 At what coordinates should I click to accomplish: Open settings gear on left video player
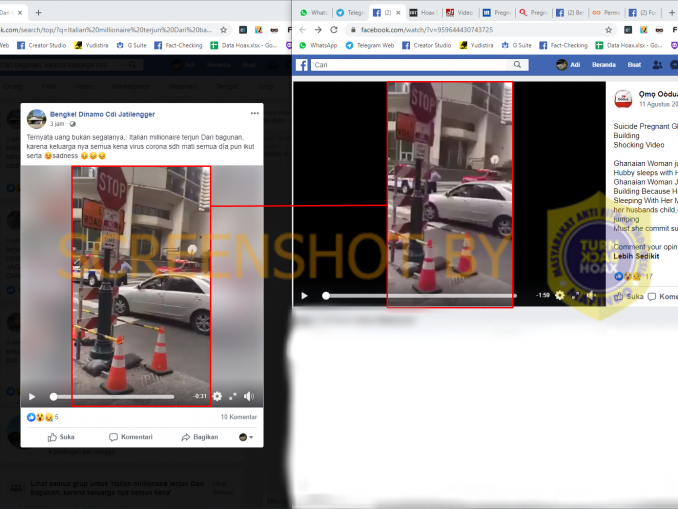217,396
